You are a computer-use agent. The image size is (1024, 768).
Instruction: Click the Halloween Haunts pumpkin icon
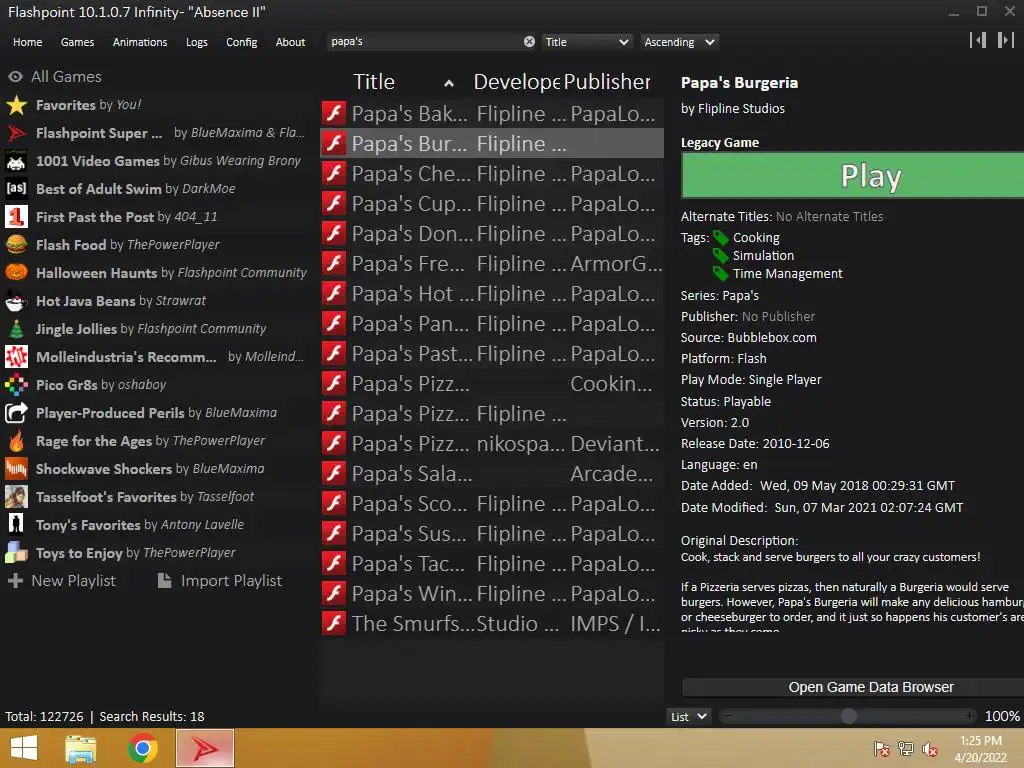tap(16, 273)
